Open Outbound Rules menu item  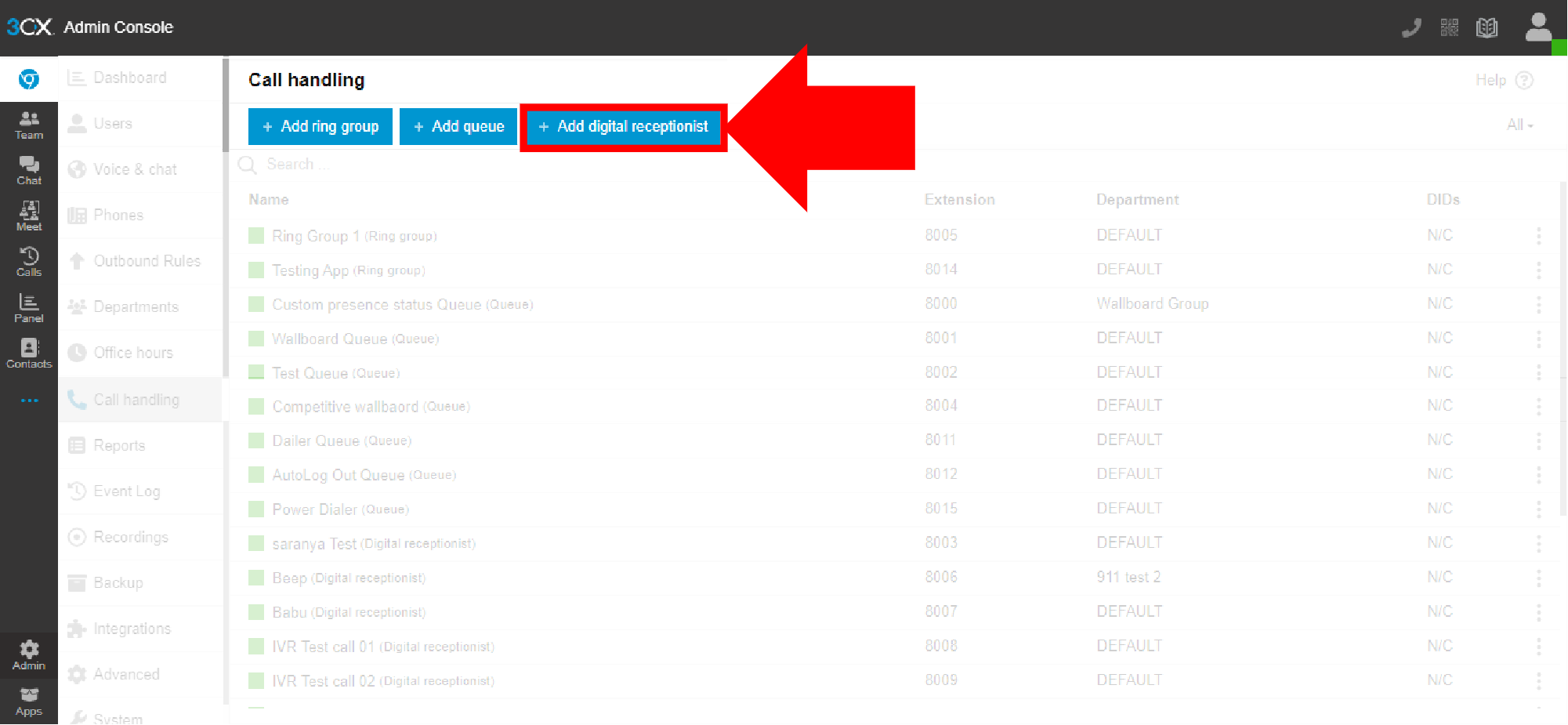147,261
